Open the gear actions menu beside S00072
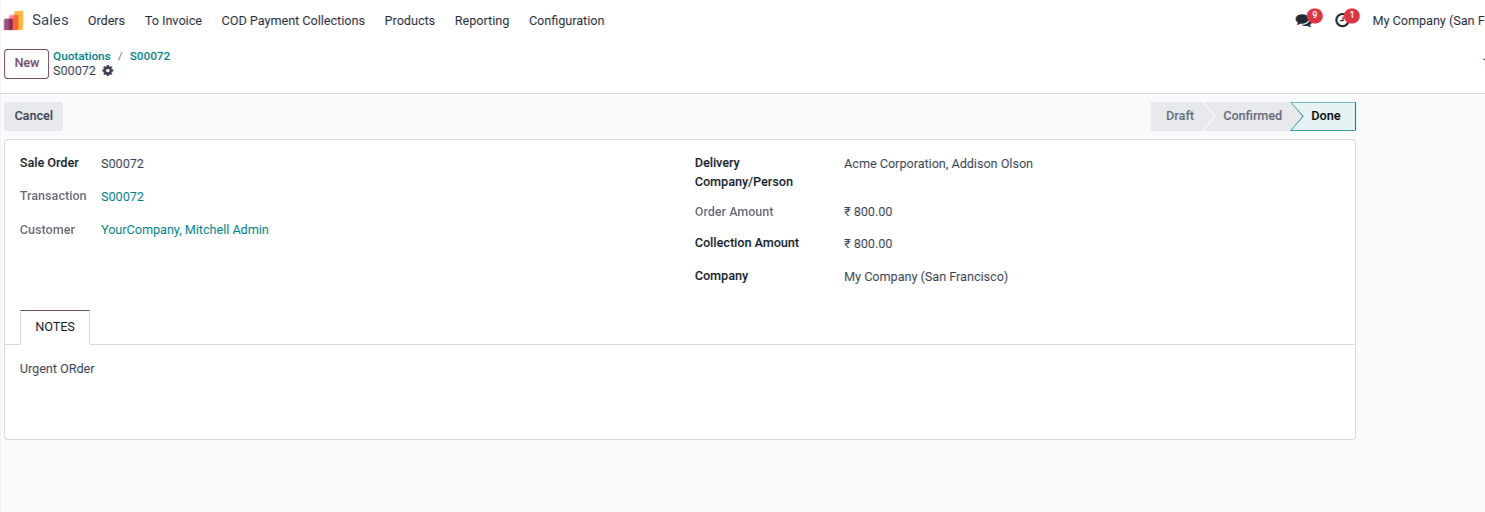 (x=108, y=71)
